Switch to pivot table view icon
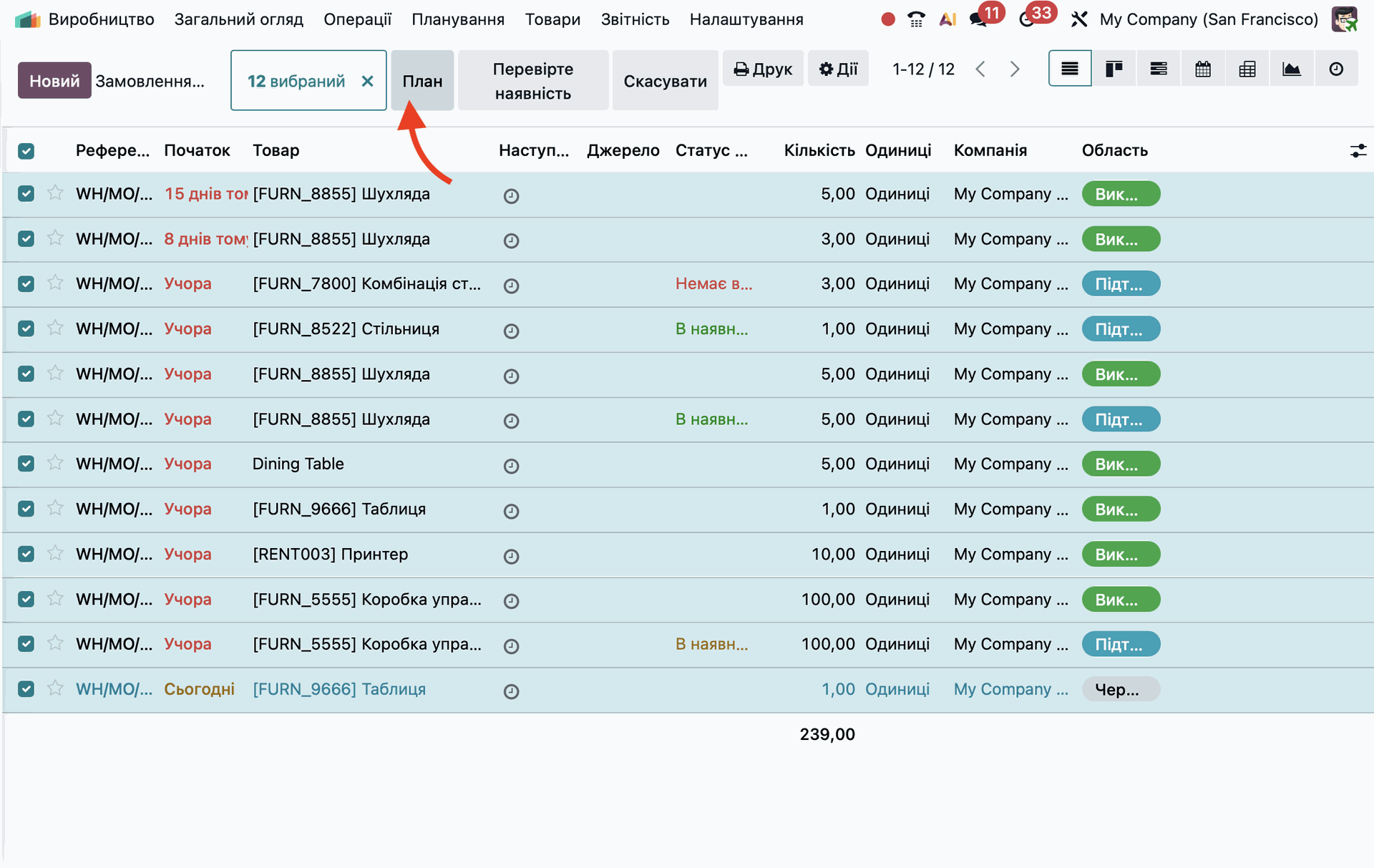Screen dimensions: 1374x868 click(x=1247, y=69)
